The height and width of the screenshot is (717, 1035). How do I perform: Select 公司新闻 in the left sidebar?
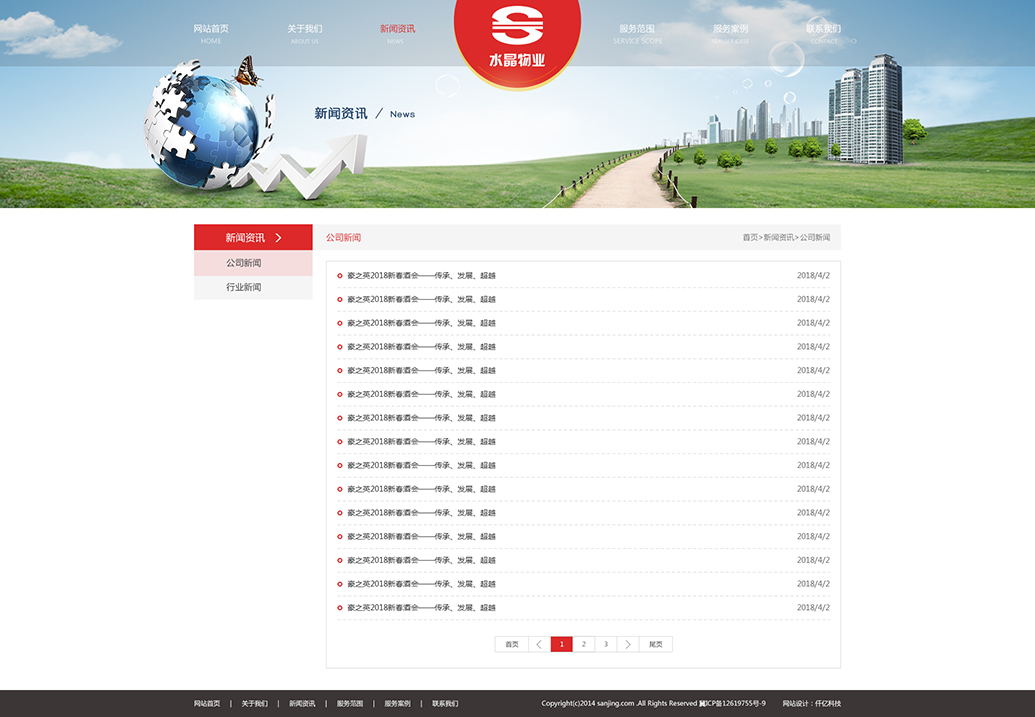click(x=243, y=263)
